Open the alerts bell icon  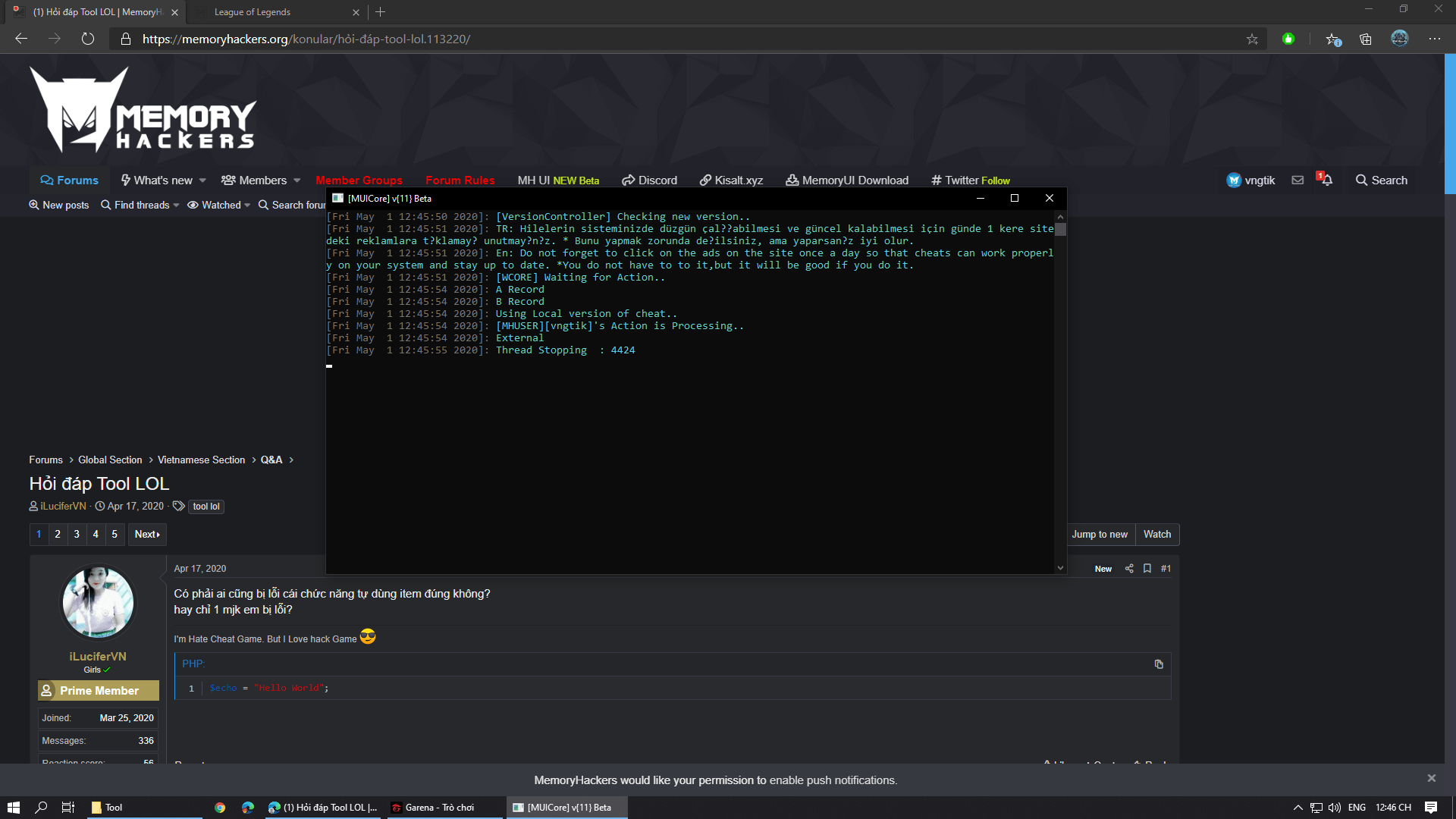click(x=1326, y=180)
